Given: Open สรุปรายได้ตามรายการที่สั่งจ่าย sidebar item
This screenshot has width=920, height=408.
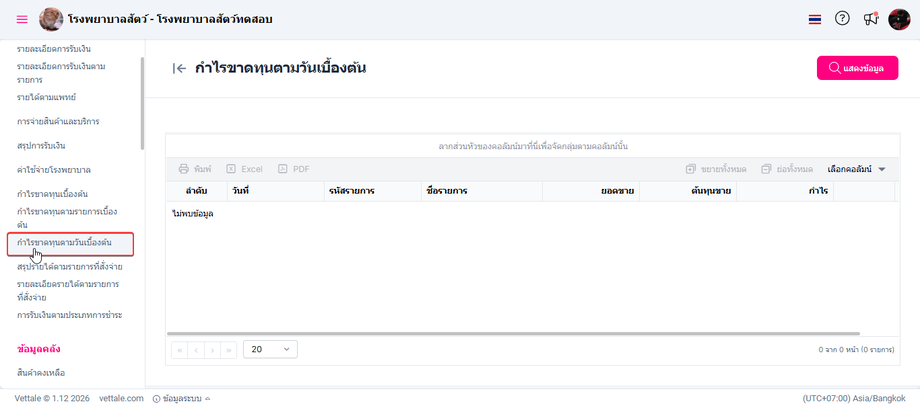Looking at the screenshot, I should 70,267.
